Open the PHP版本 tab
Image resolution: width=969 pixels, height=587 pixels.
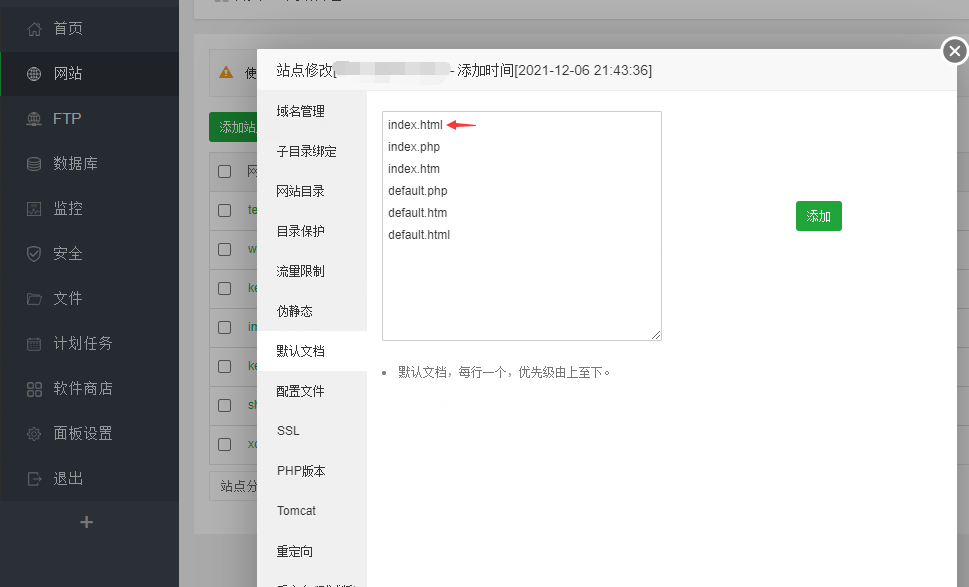click(301, 471)
